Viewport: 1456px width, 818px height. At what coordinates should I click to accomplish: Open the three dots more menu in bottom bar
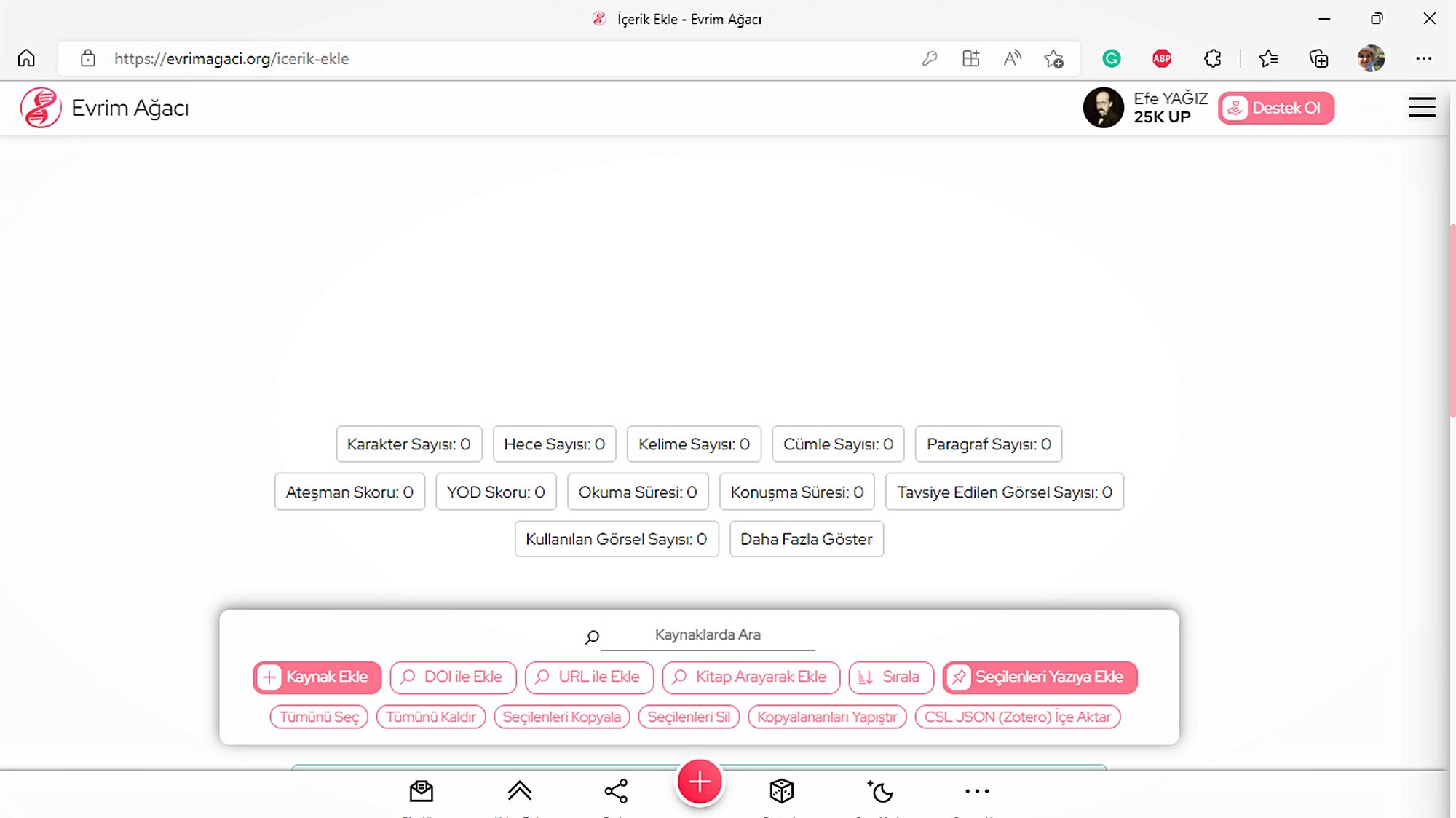(976, 791)
